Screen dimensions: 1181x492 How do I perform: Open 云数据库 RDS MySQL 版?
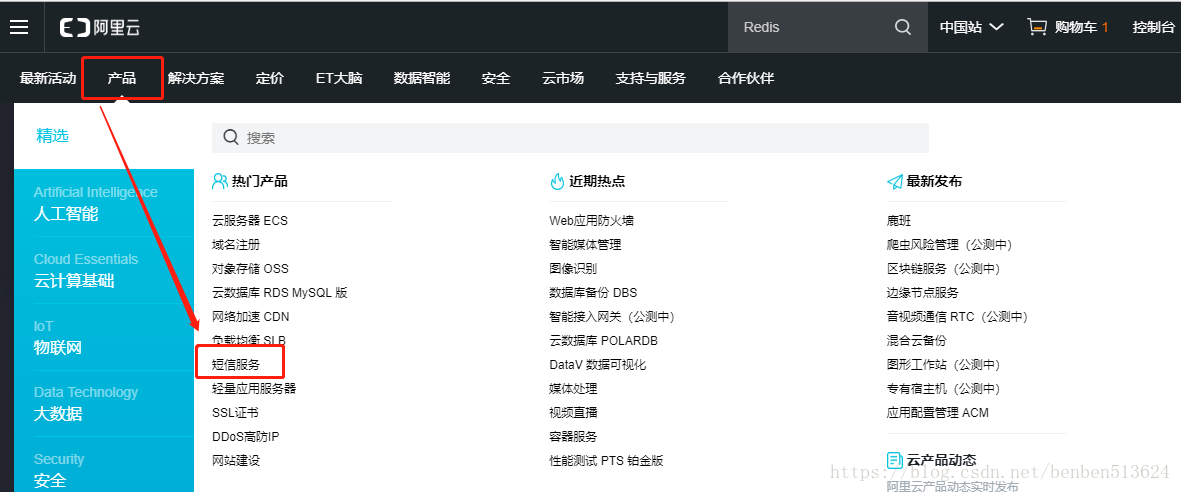pos(280,292)
